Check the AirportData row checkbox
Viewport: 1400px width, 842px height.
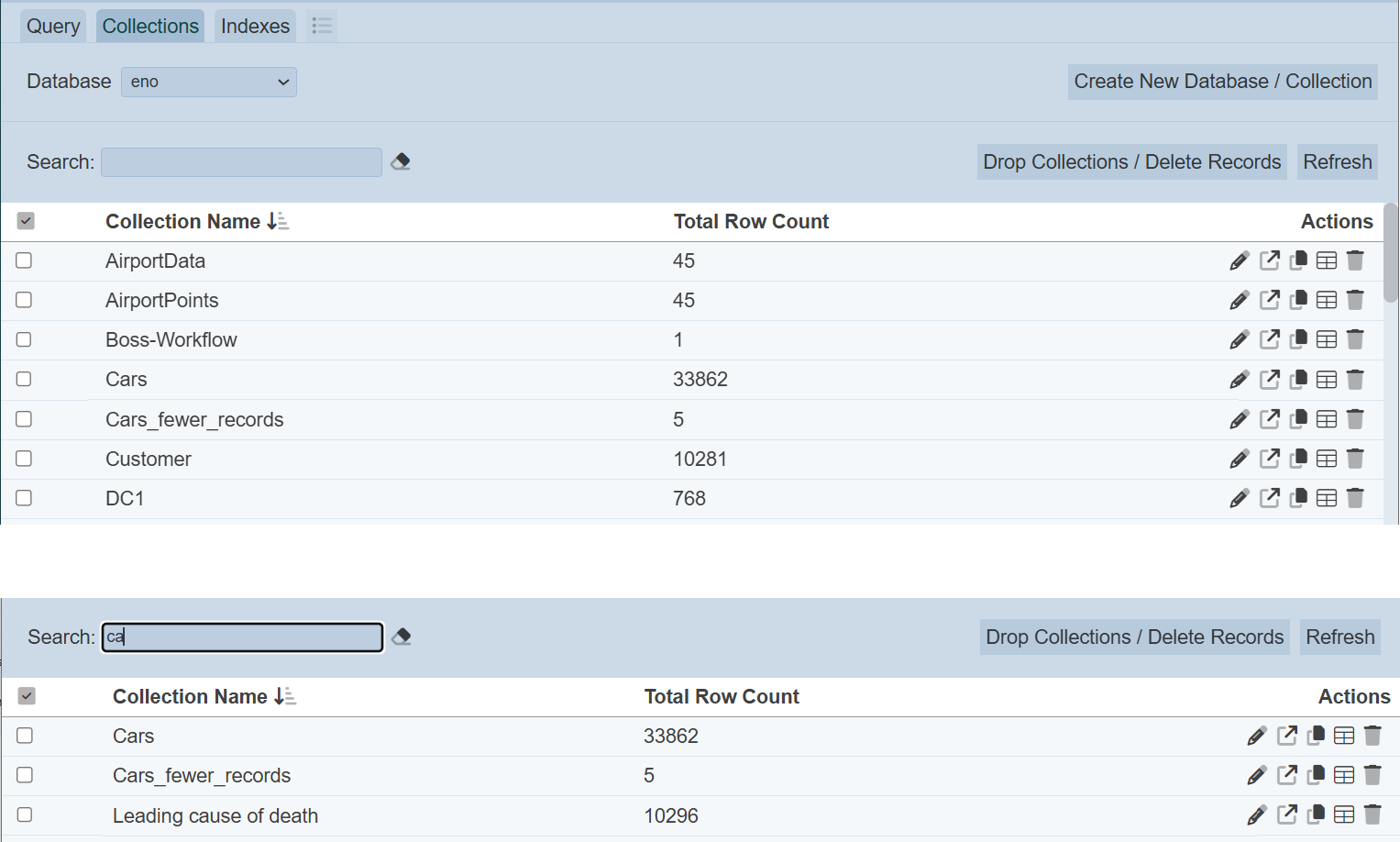click(25, 261)
